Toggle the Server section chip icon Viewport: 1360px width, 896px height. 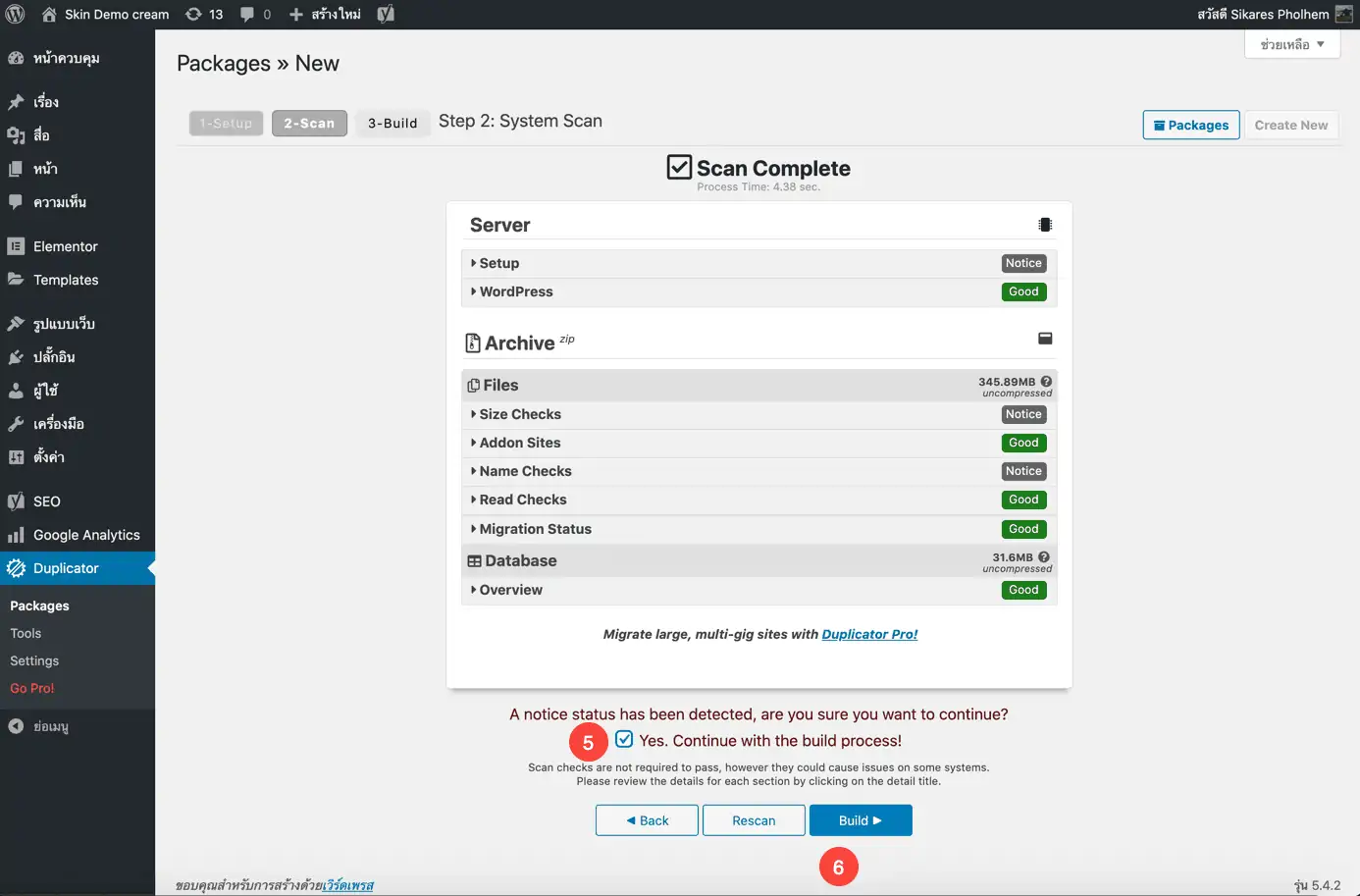coord(1045,225)
